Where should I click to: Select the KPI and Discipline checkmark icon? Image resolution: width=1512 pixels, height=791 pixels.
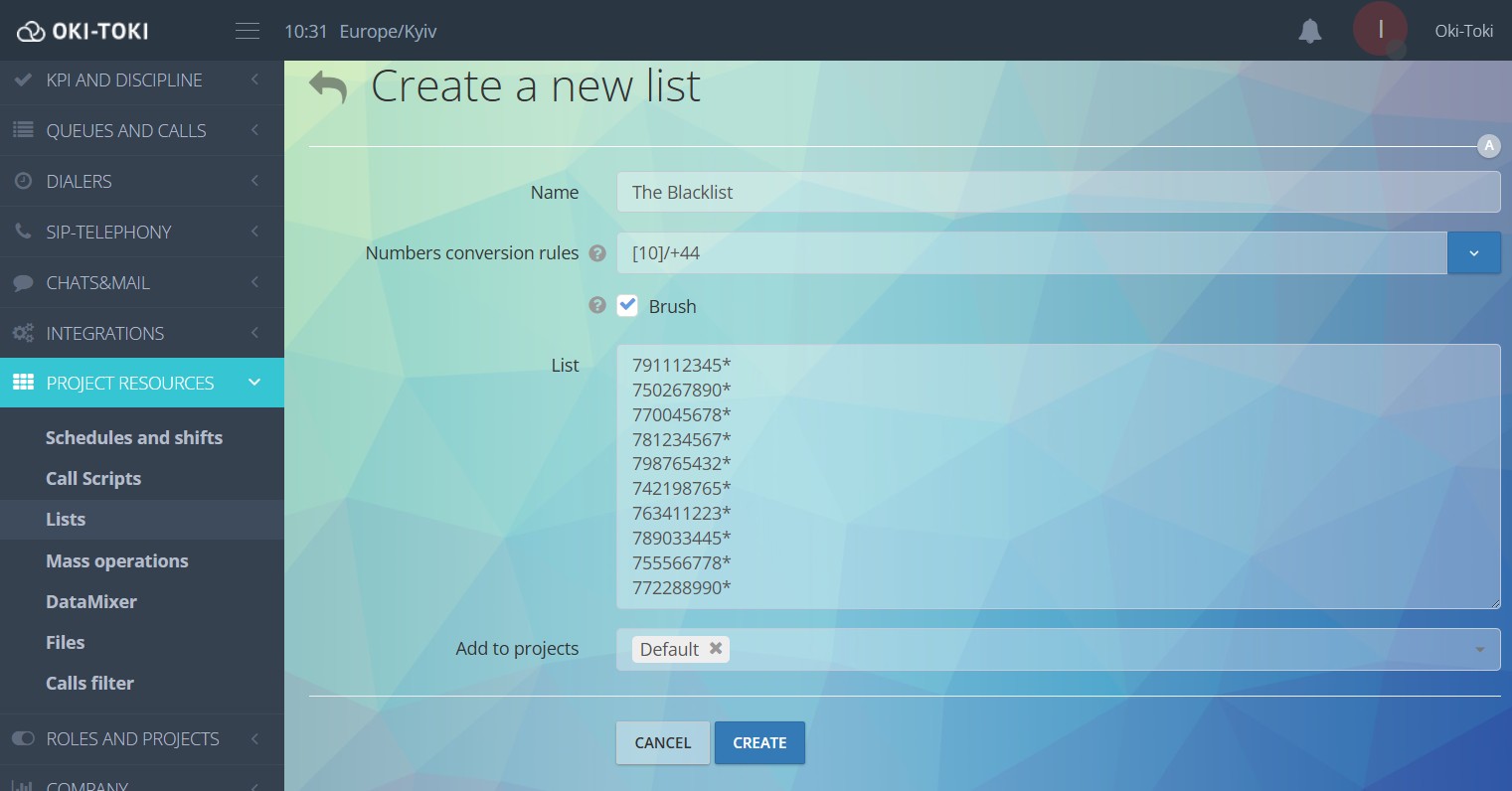(x=22, y=79)
